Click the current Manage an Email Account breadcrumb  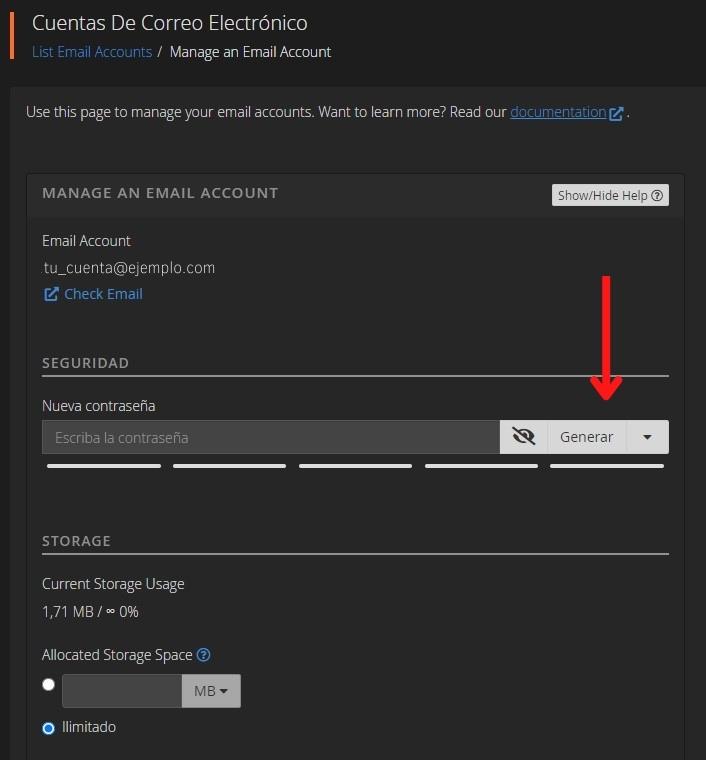250,52
